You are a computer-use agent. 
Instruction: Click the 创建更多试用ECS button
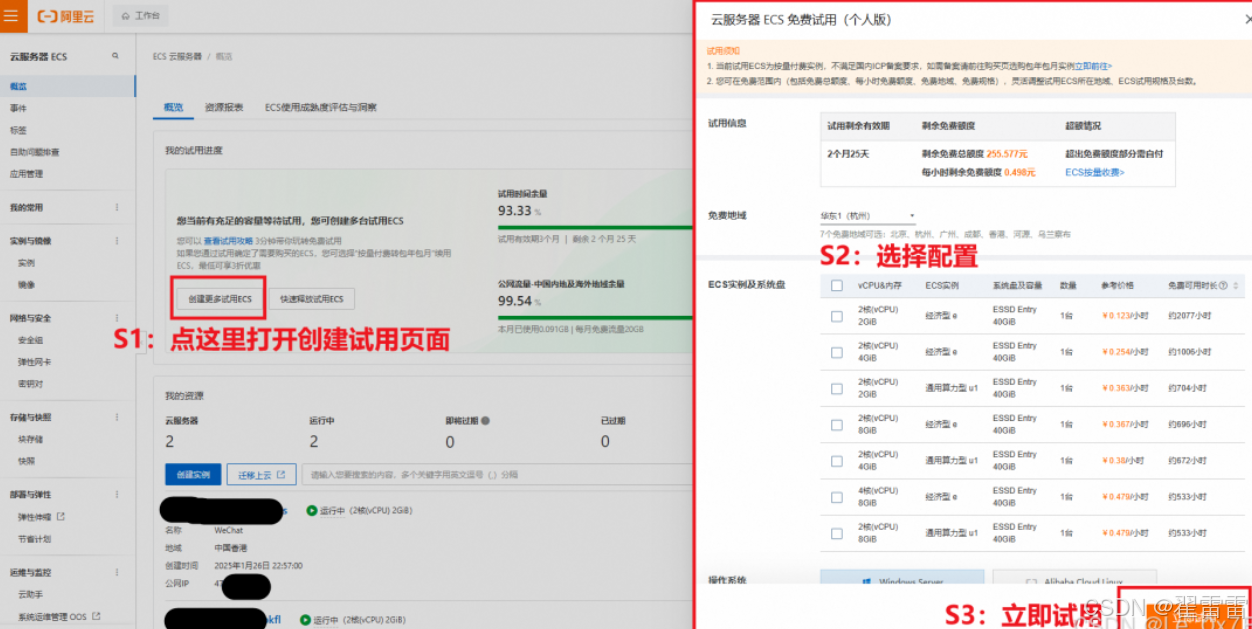pos(220,299)
